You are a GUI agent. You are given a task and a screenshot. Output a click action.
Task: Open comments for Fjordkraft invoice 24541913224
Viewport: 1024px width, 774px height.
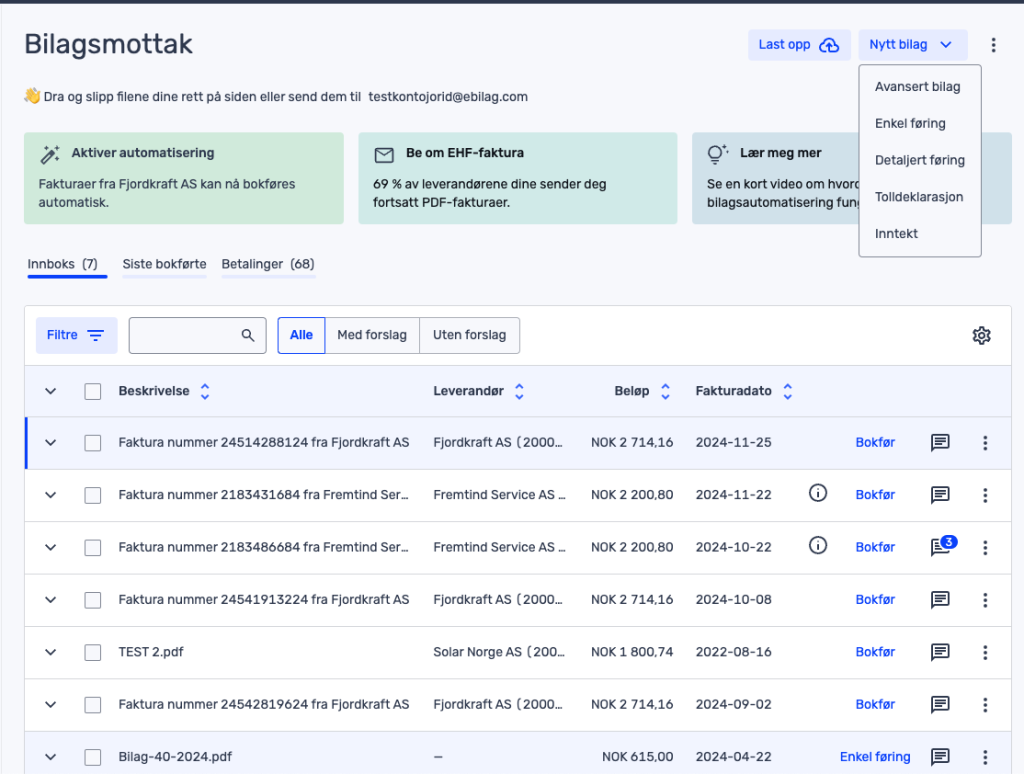pos(940,600)
